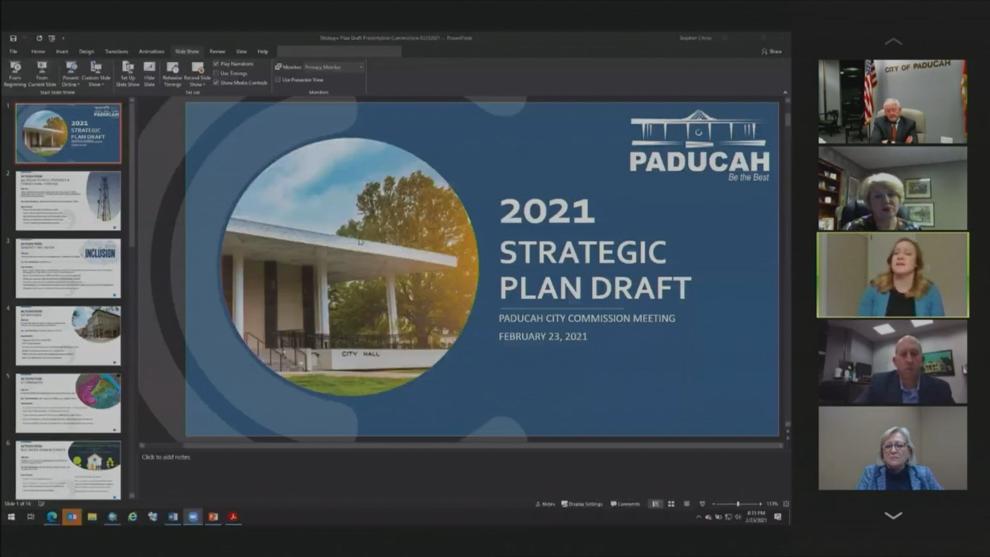The image size is (990, 557).
Task: Select slide 4 thumbnail
Action: pos(68,335)
